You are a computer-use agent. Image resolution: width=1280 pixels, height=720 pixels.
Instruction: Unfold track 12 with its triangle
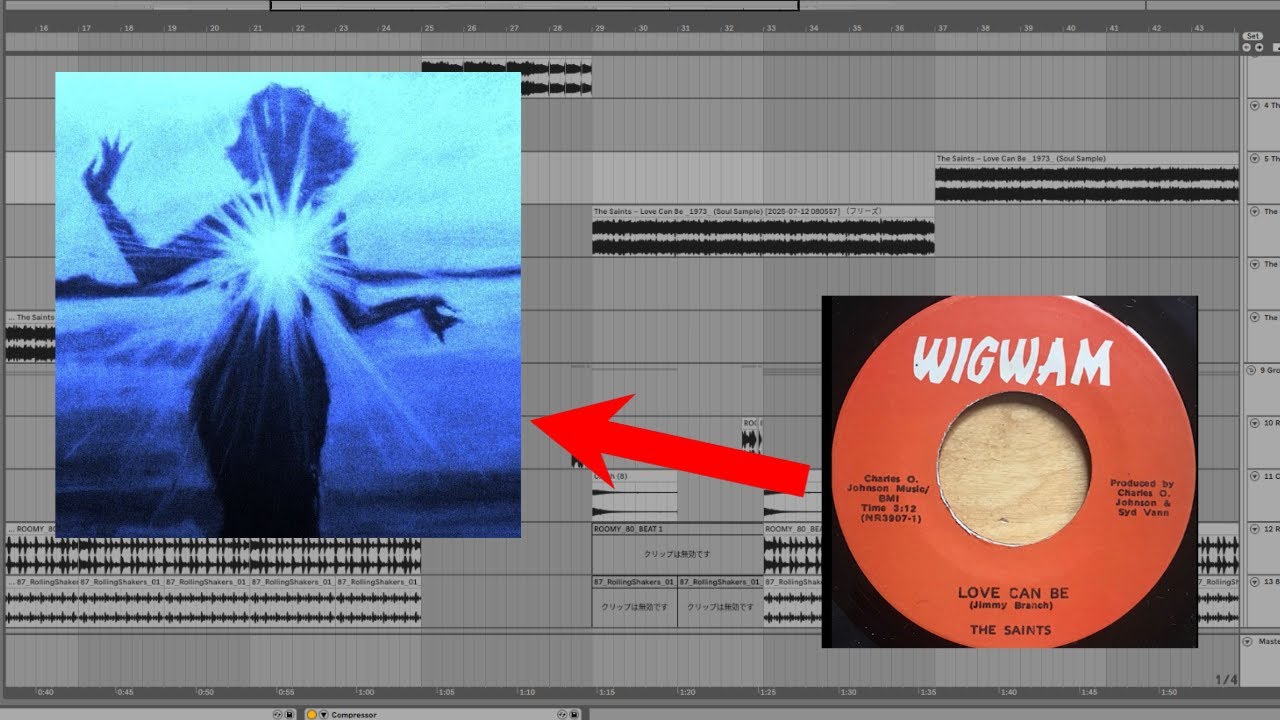(1254, 529)
